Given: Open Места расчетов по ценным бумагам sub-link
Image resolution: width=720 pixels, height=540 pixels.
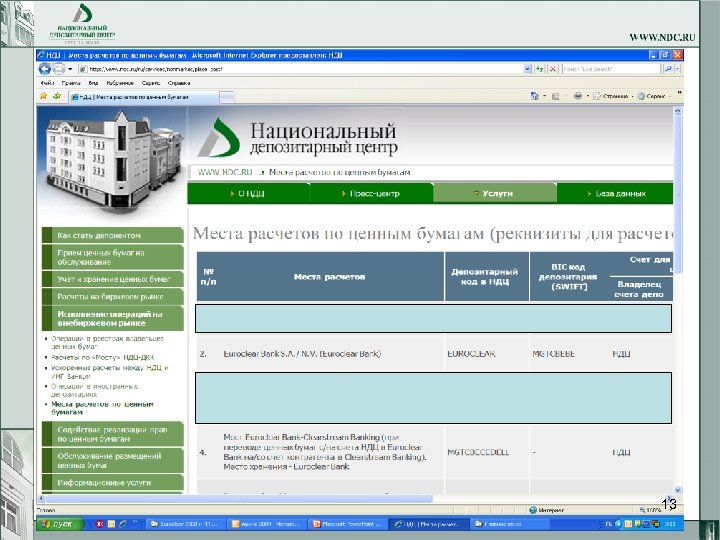Looking at the screenshot, I should pos(102,408).
